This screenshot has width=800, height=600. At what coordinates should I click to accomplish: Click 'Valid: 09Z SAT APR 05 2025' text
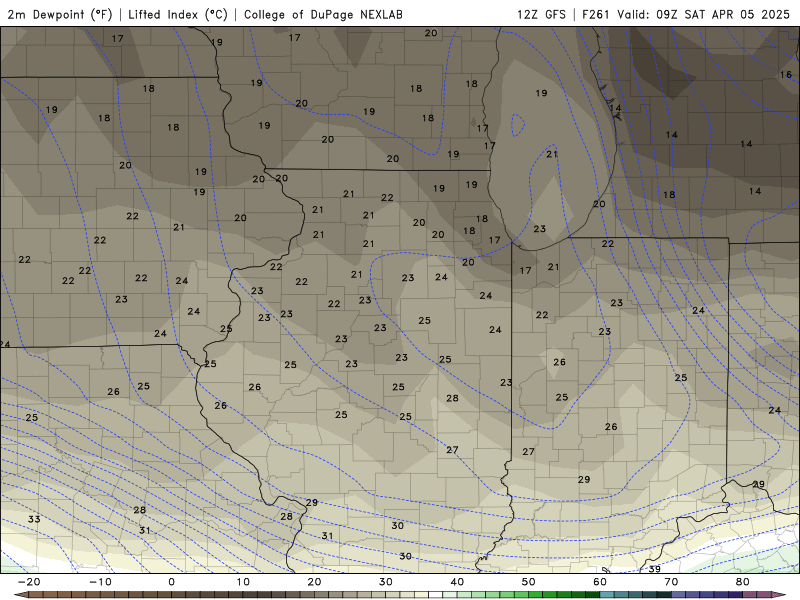coord(703,14)
